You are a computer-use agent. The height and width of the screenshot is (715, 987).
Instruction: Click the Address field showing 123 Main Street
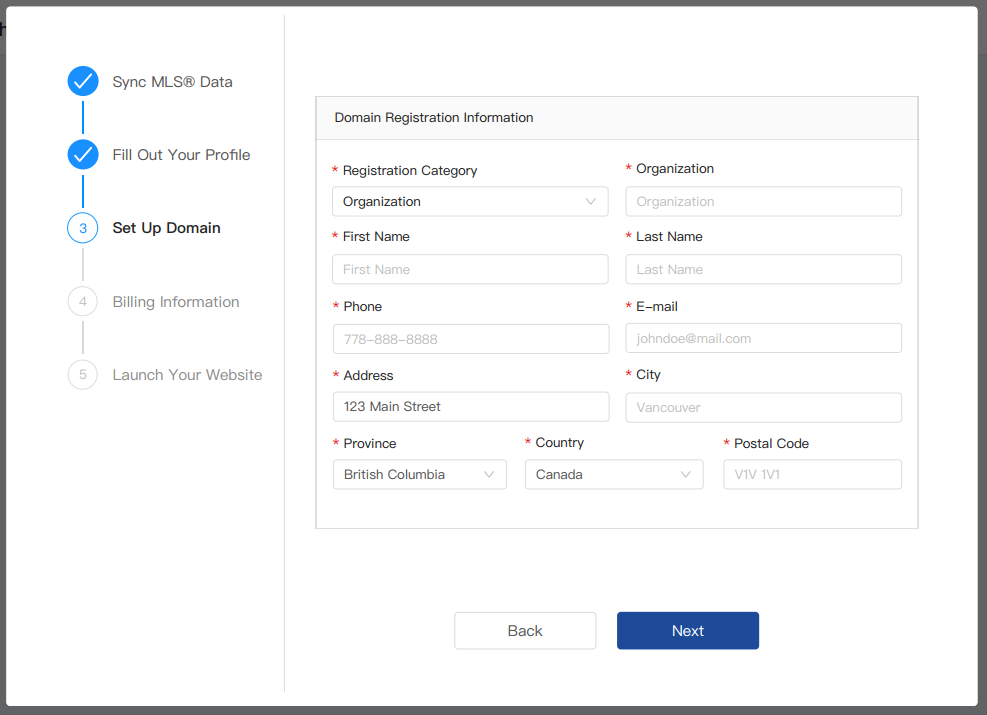470,406
